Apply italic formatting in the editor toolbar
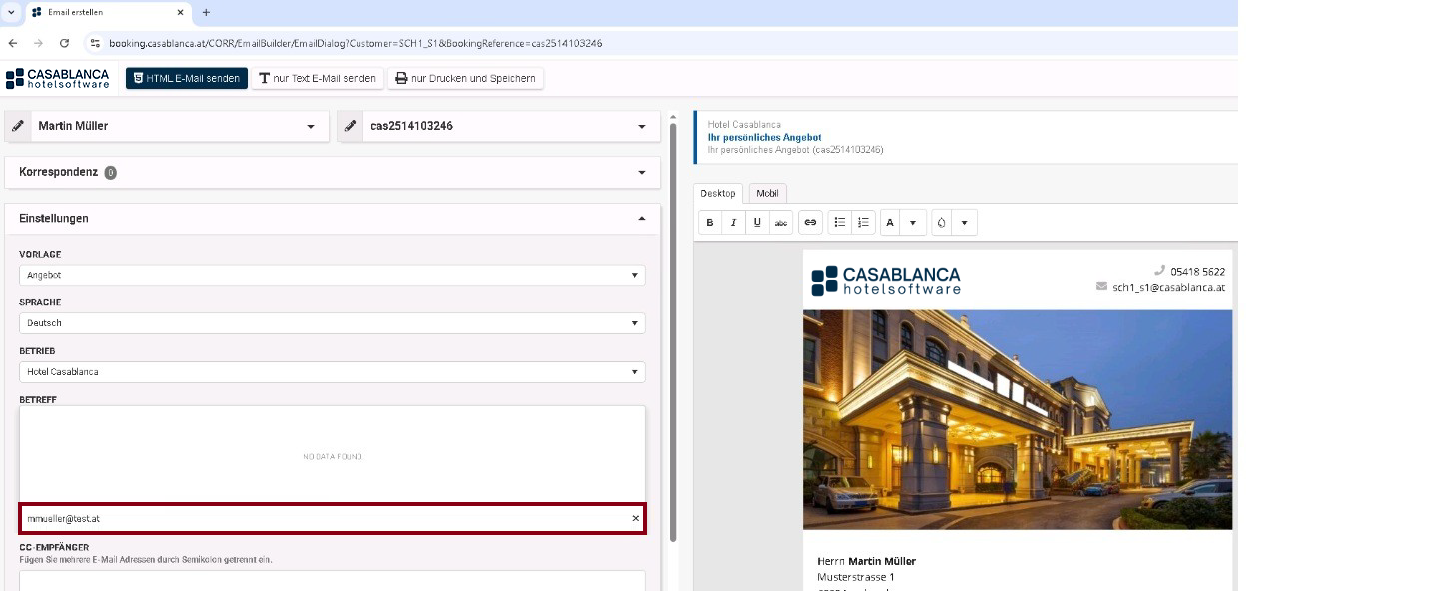Viewport: 1429px width, 591px height. 733,223
